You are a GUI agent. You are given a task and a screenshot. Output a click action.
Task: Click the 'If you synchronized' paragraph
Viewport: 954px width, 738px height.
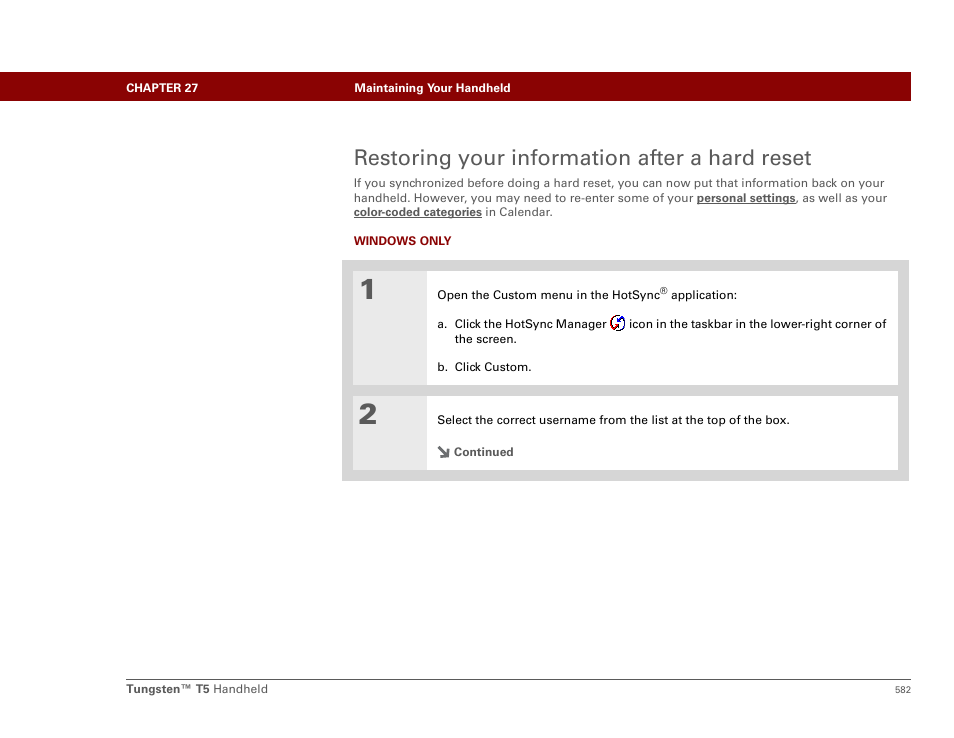click(x=620, y=198)
